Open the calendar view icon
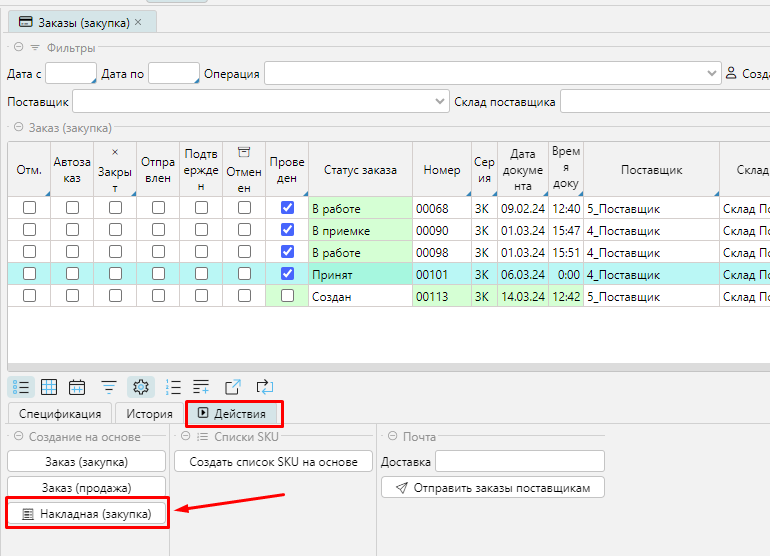 click(x=77, y=387)
